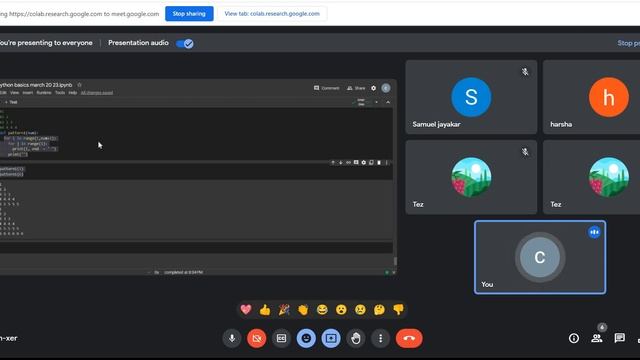640x360 pixels.
Task: Click the muted mic icon on Samuel jayakar
Action: click(x=525, y=72)
